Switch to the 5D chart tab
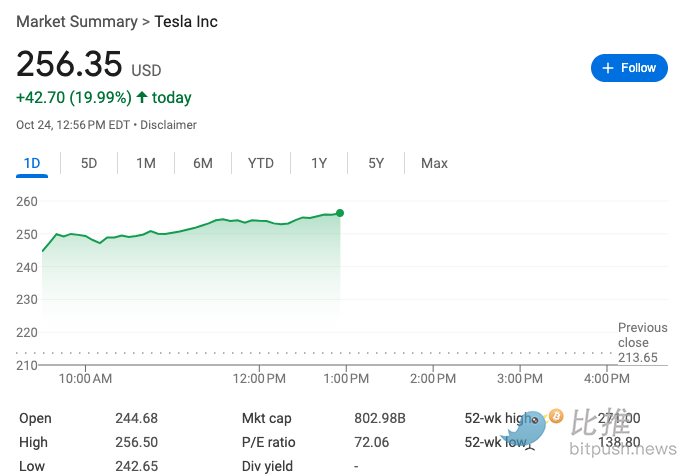 click(89, 163)
